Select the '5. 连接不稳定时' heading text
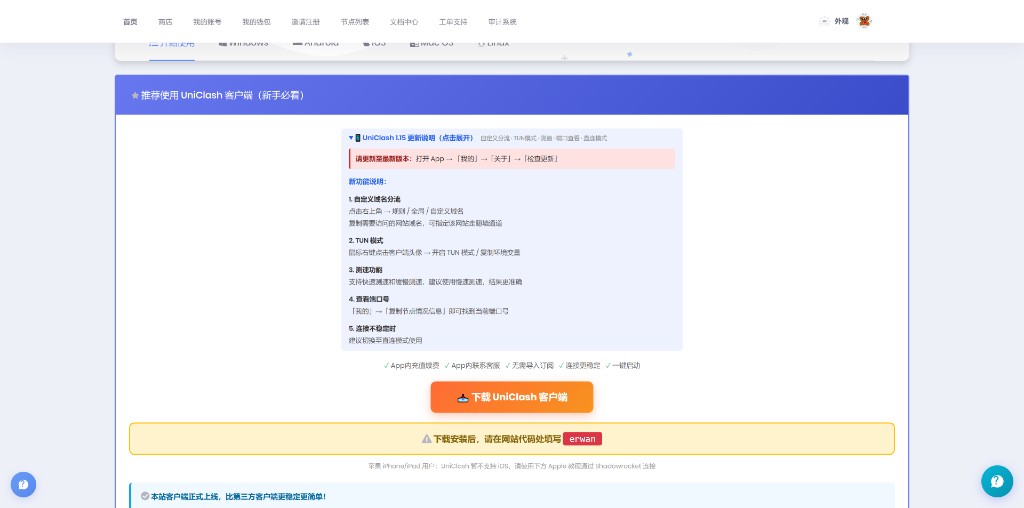The height and width of the screenshot is (508, 1024). (372, 328)
